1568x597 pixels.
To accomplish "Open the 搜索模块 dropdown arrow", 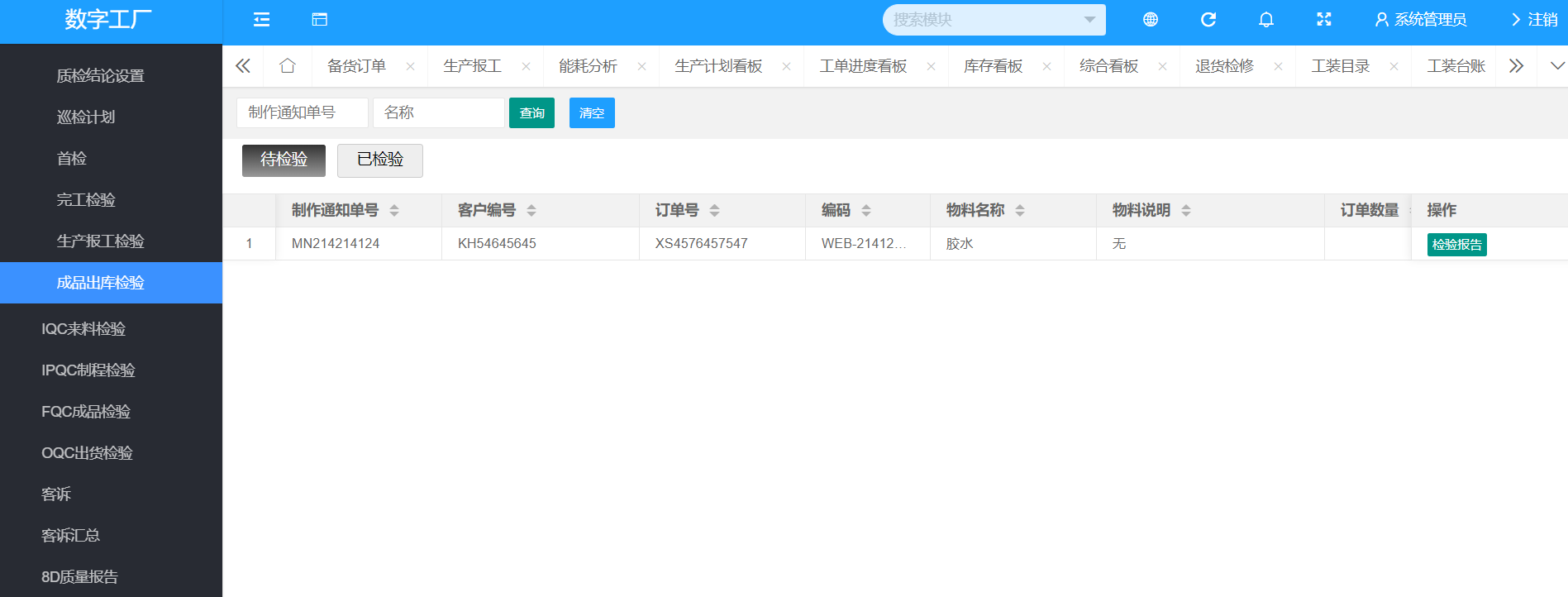I will [1089, 20].
